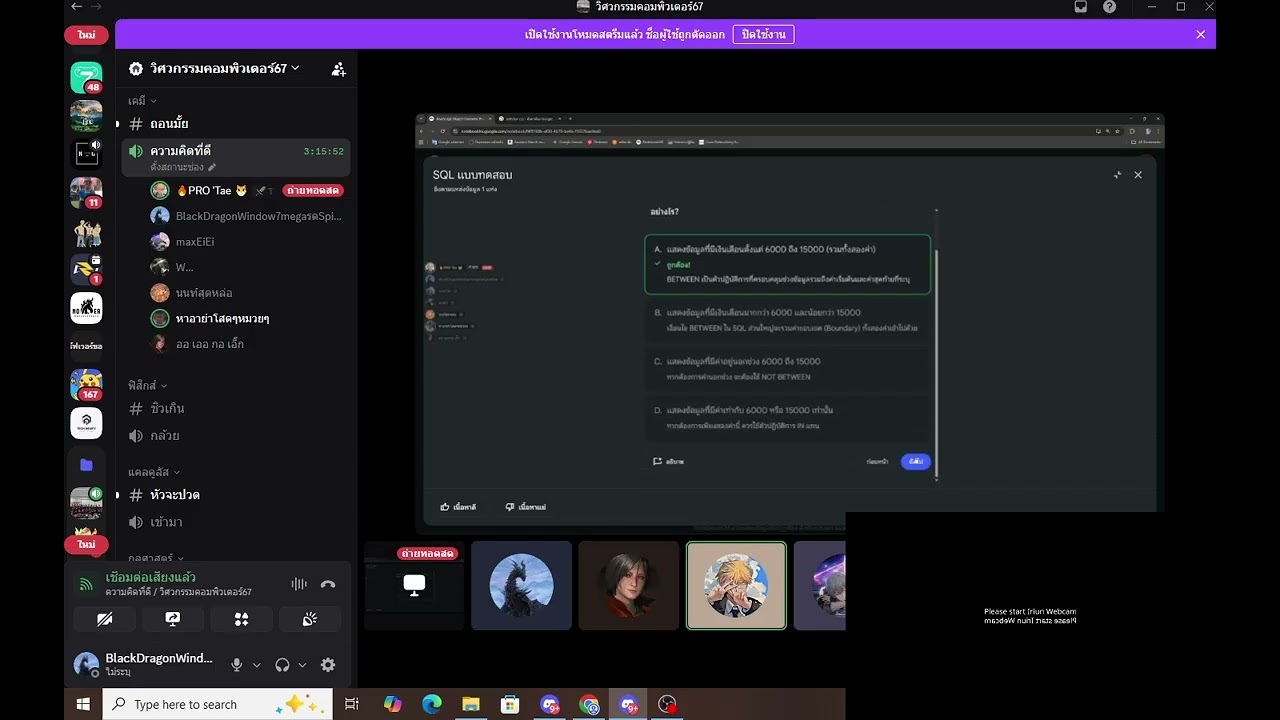
Task: Open Microsoft Edge from the taskbar
Action: click(x=432, y=704)
